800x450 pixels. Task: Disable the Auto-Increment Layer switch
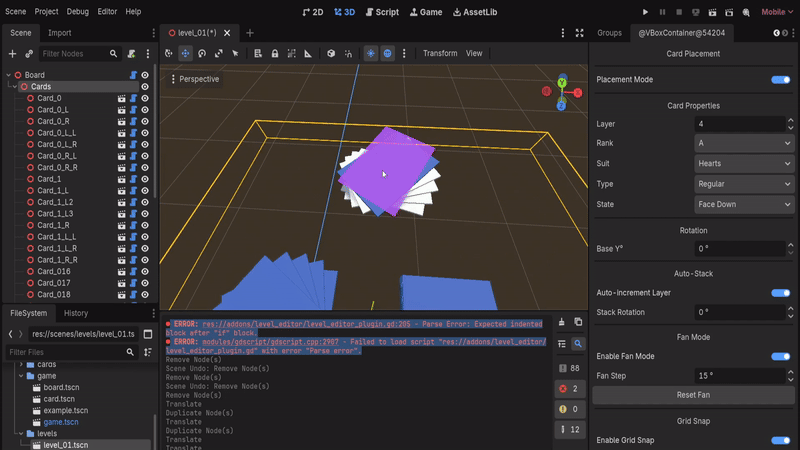pos(780,293)
